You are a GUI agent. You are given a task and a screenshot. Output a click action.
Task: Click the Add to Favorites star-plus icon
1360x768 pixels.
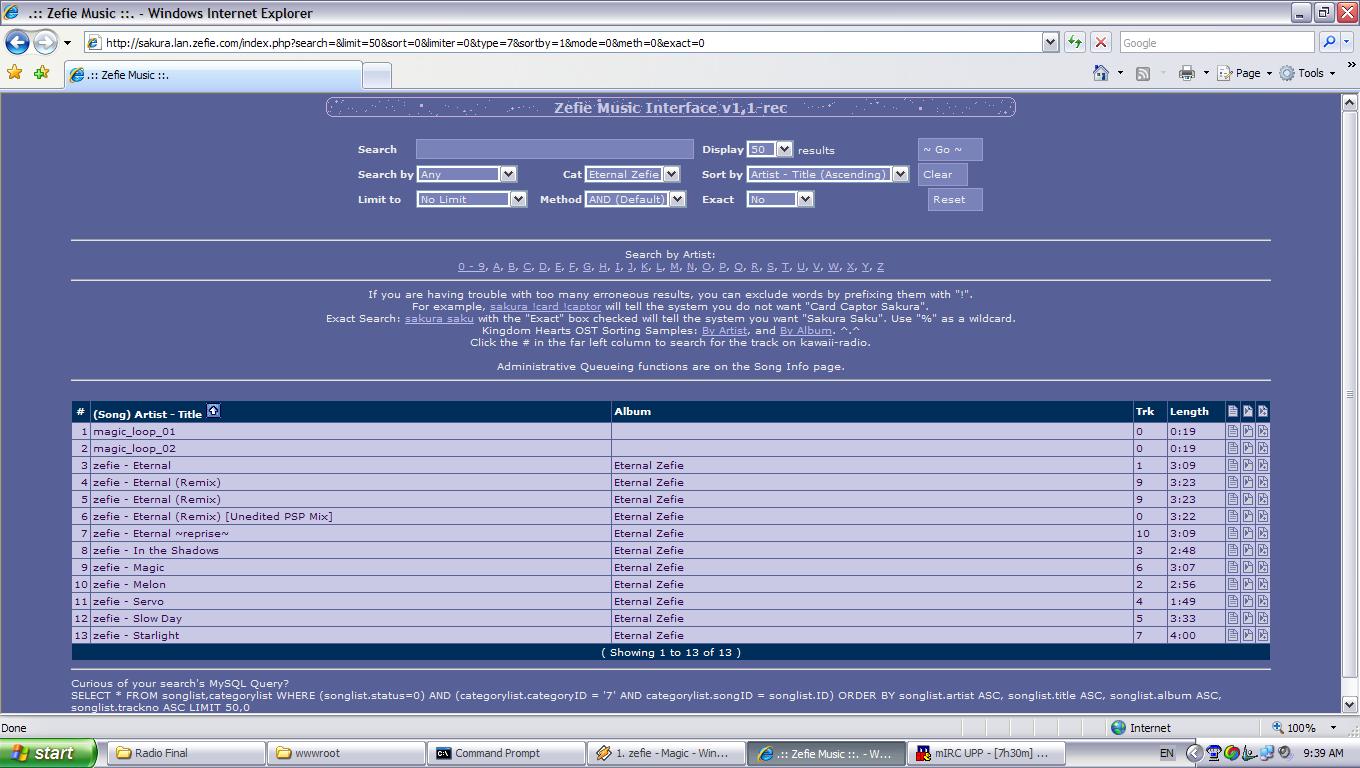[41, 73]
